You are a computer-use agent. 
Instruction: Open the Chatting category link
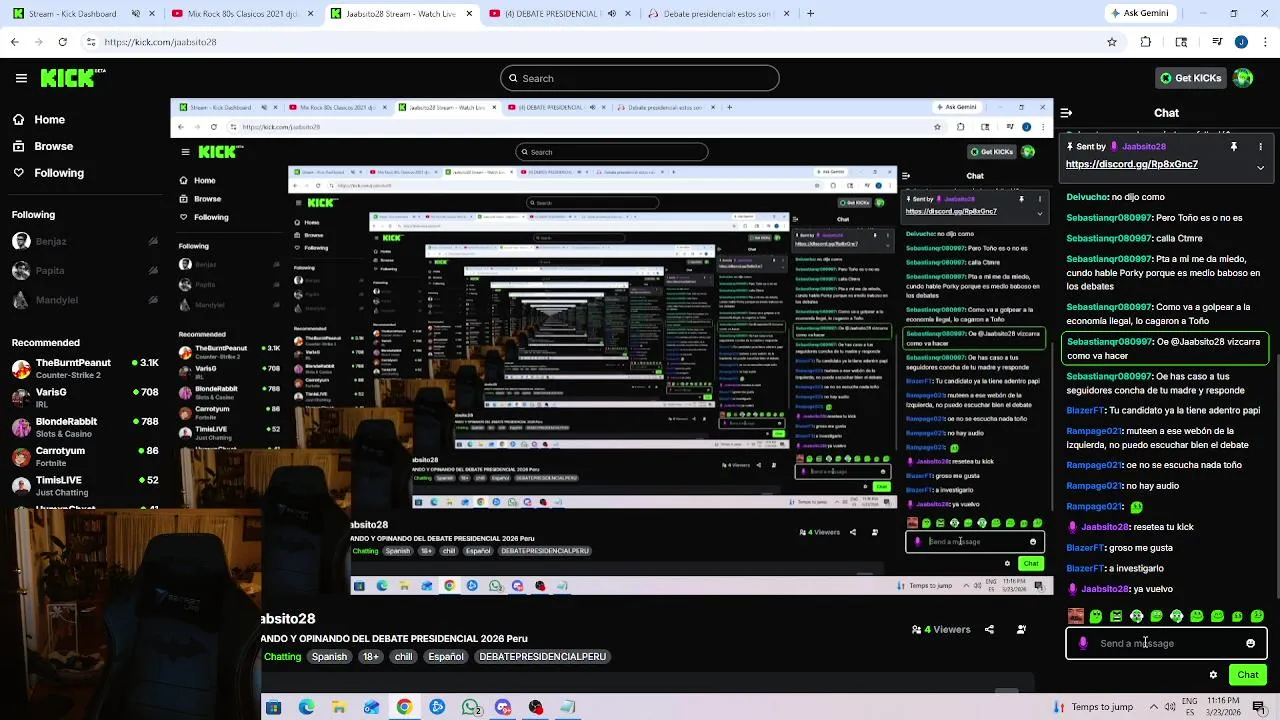coord(282,657)
